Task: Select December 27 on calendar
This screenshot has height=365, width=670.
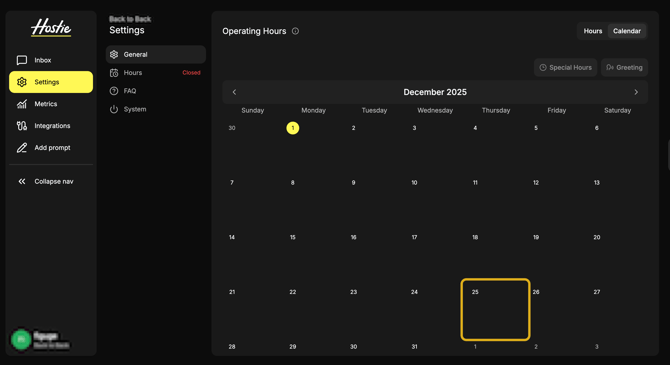Action: [597, 292]
